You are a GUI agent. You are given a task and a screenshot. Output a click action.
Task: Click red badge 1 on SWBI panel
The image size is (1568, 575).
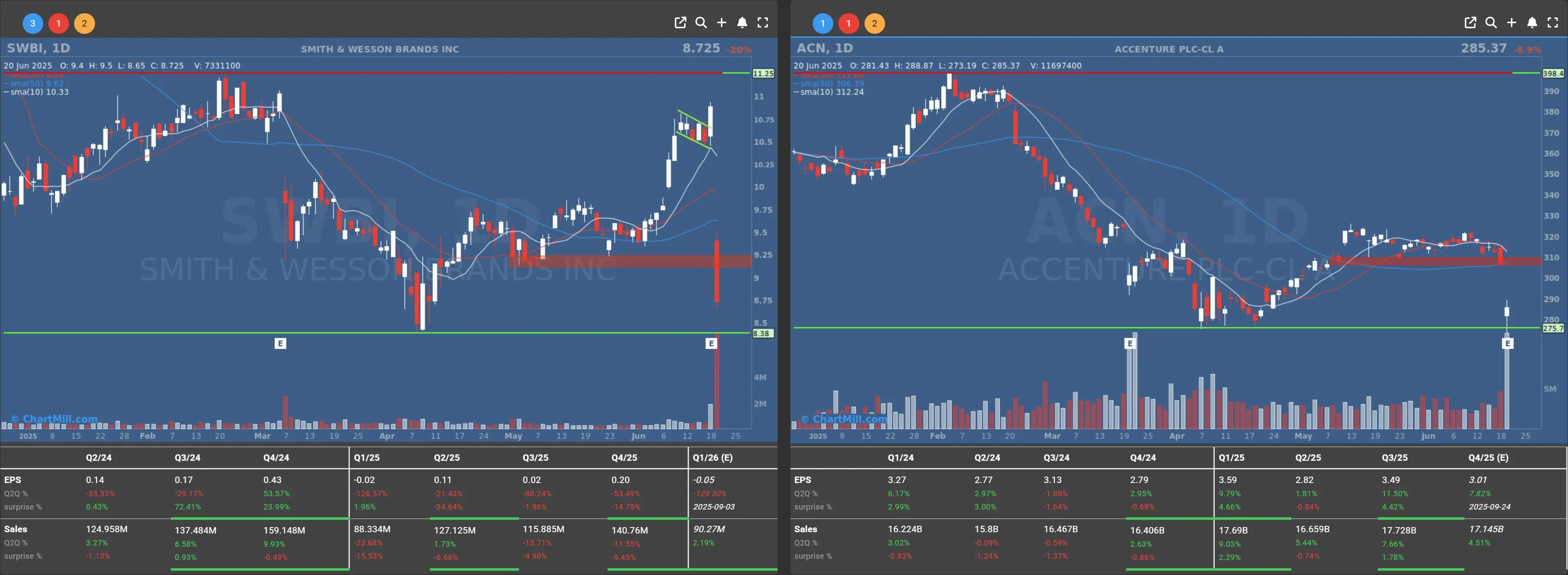click(58, 24)
